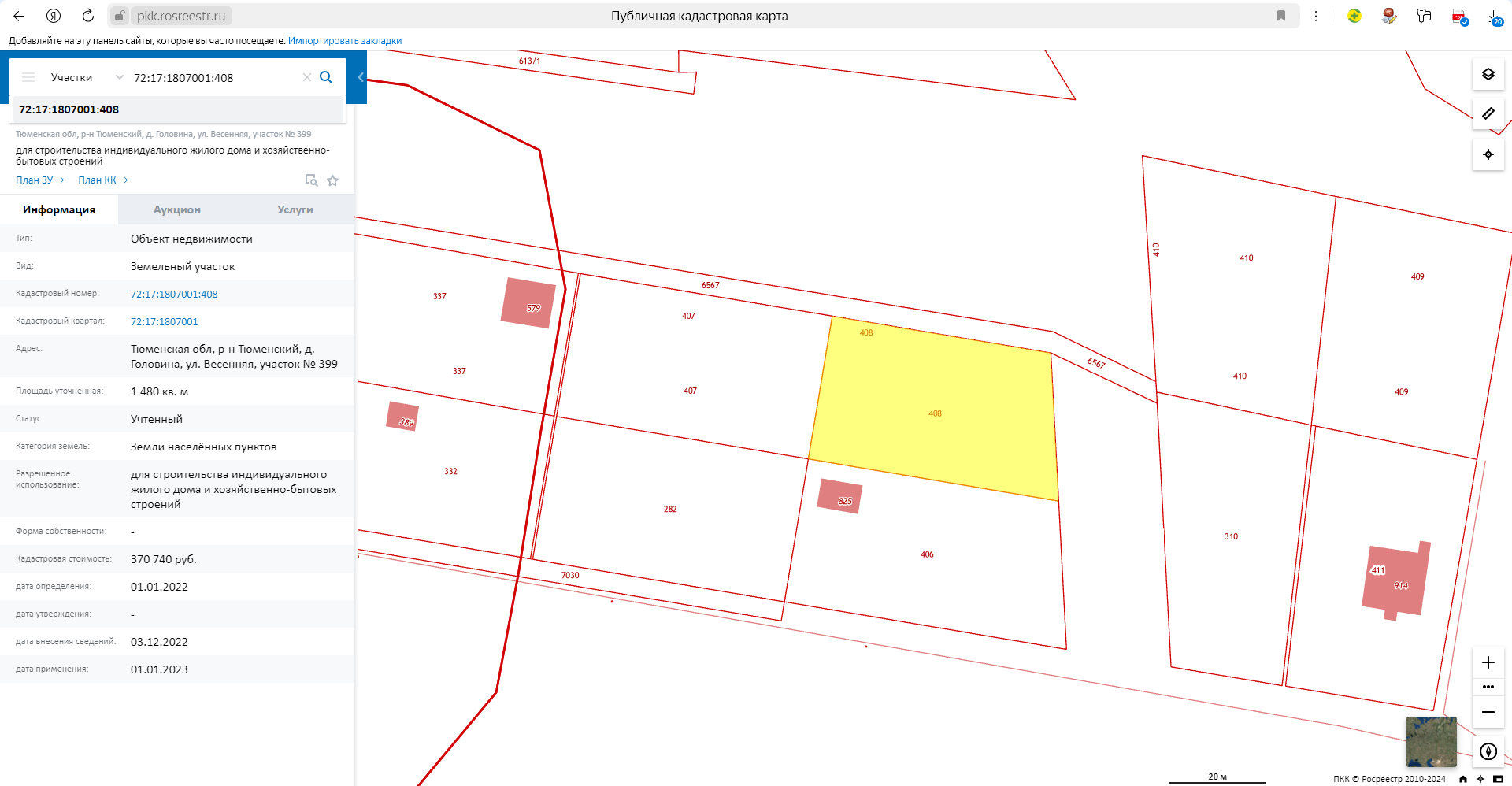Click the 370 740 руб. cadastral value
This screenshot has width=1512, height=786.
(x=164, y=559)
